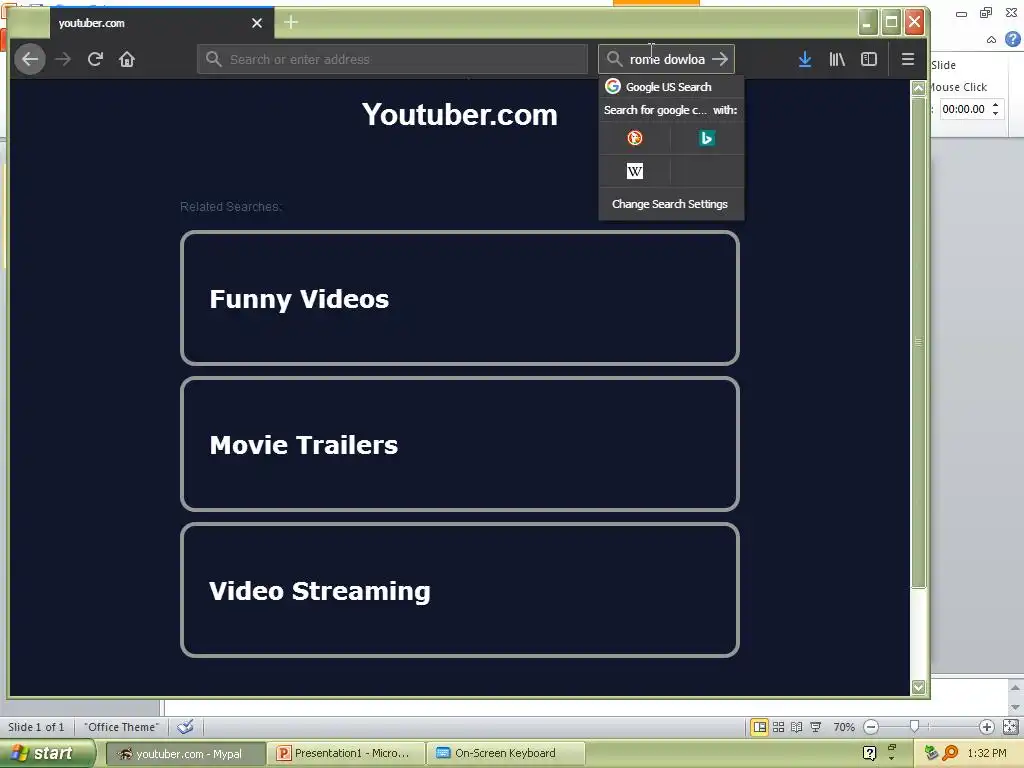
Task: Click the forward navigation arrow
Action: [x=63, y=59]
